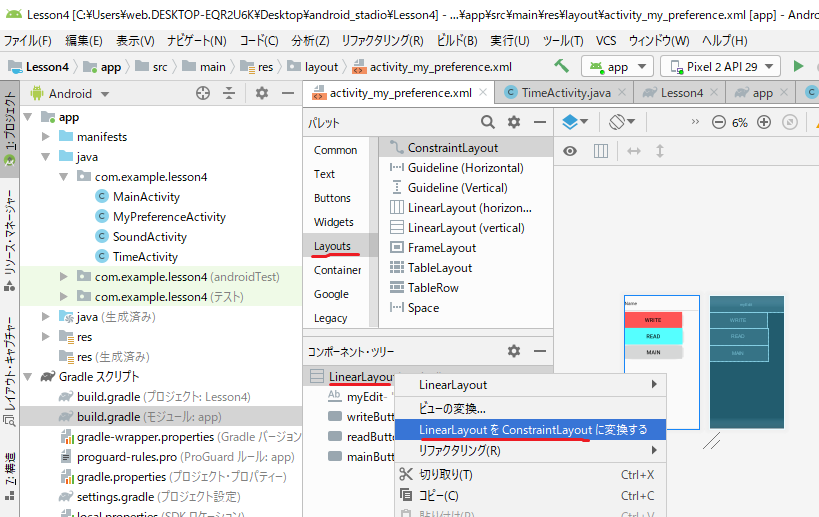Click the horizontal expand arrows icon
The width and height of the screenshot is (819, 517).
(634, 151)
